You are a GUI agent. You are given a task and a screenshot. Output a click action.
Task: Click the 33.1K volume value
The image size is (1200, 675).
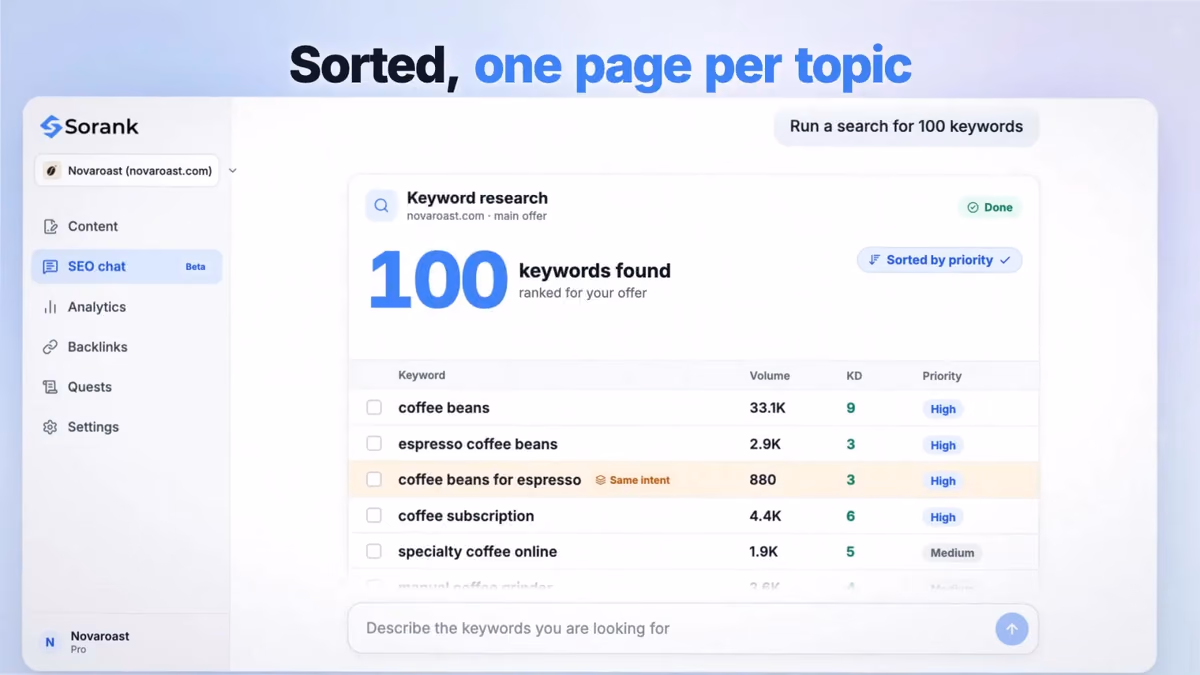[x=770, y=408]
